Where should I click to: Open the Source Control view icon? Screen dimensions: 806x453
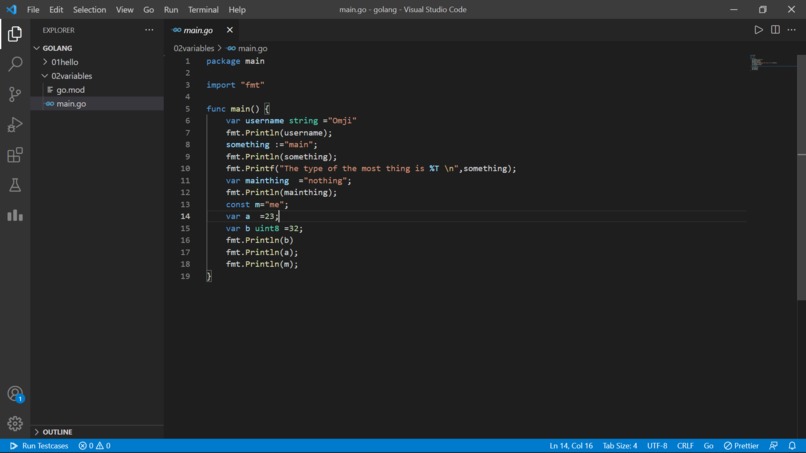(x=15, y=94)
